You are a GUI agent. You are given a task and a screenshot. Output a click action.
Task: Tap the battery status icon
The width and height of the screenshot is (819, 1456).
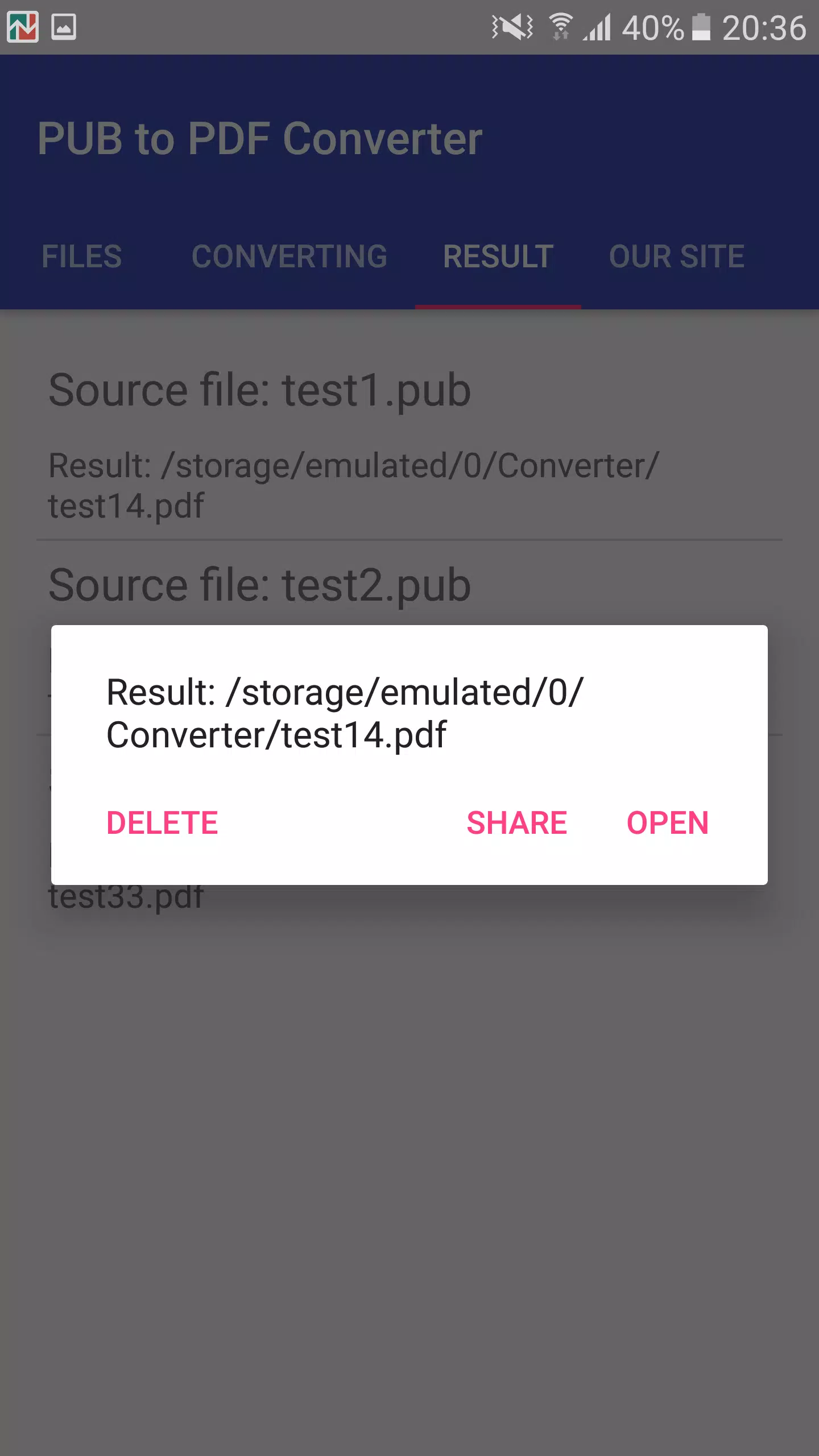(x=701, y=27)
